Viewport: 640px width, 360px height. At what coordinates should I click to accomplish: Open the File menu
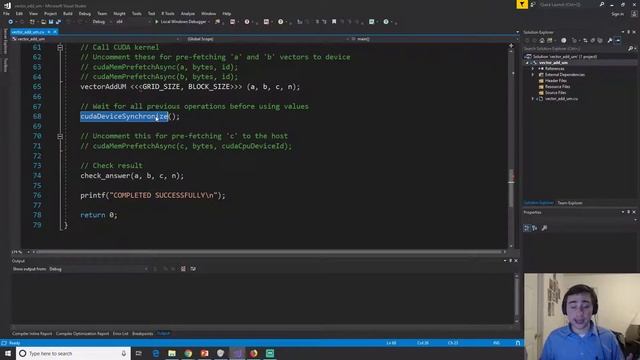pos(6,13)
